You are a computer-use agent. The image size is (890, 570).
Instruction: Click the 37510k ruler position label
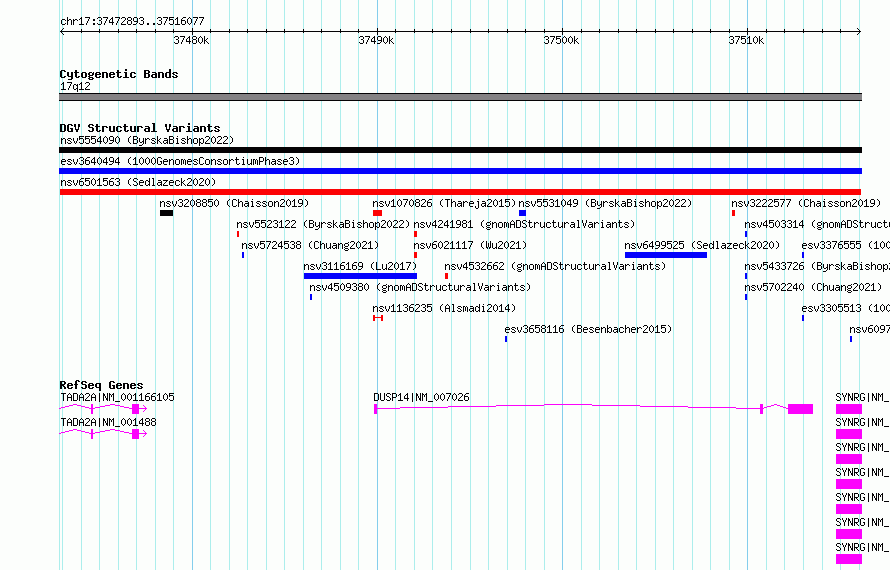click(746, 40)
